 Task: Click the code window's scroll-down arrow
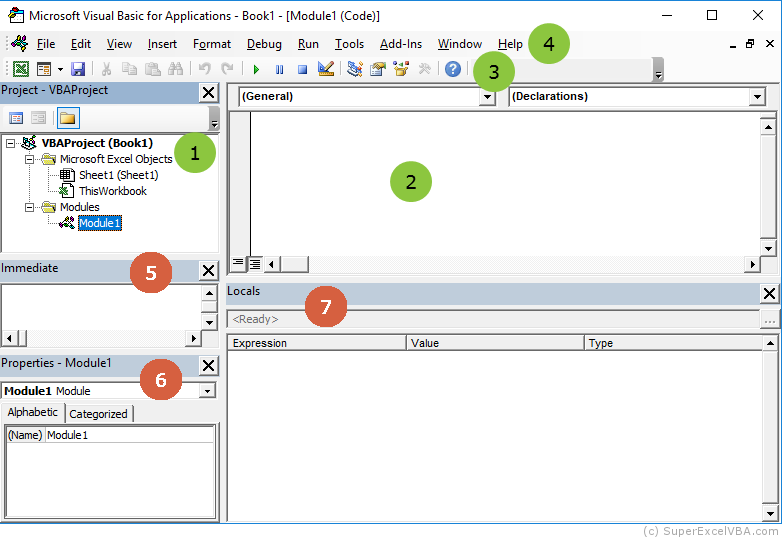click(x=768, y=248)
